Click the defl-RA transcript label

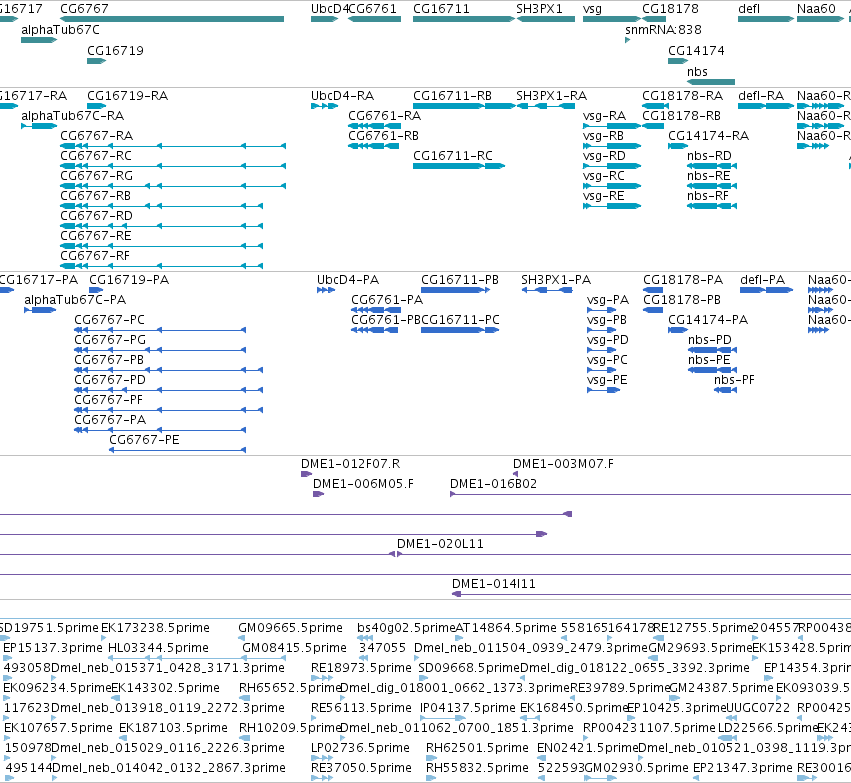761,96
